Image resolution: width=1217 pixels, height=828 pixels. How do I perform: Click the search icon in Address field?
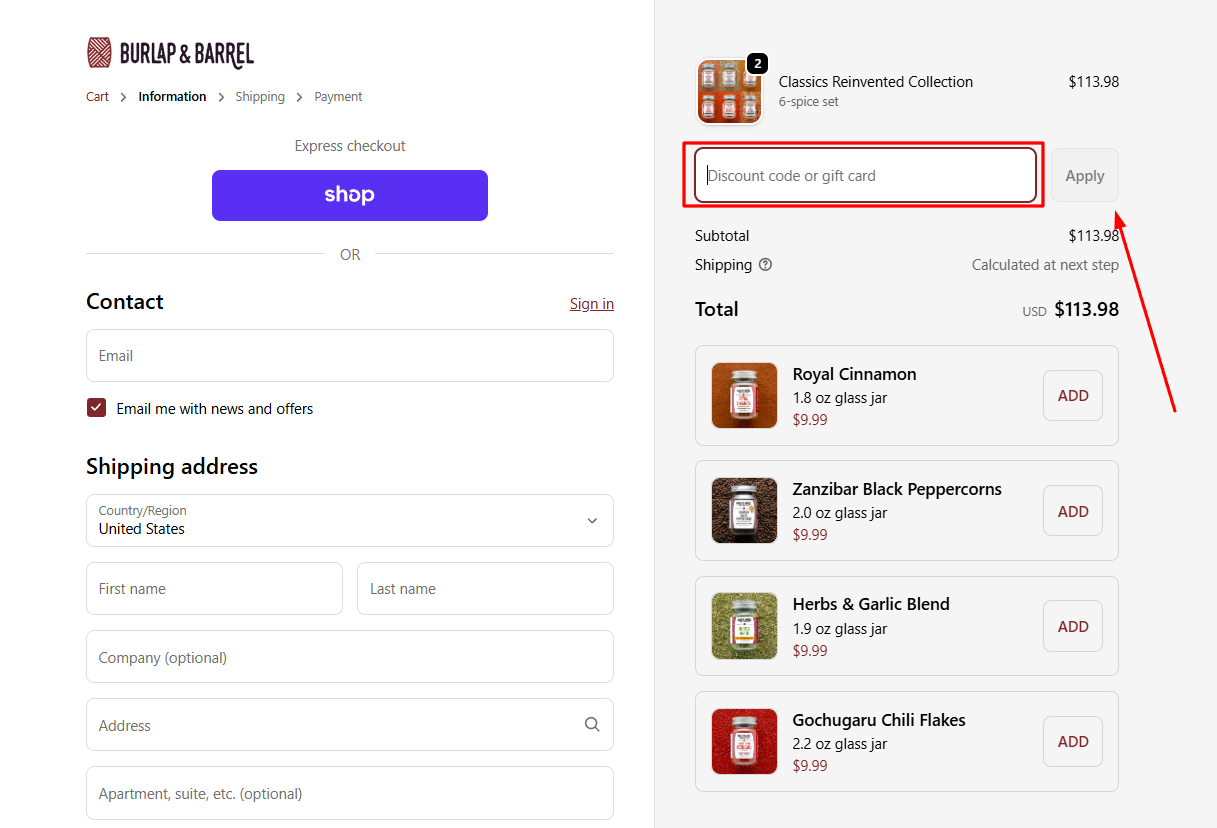tap(592, 725)
